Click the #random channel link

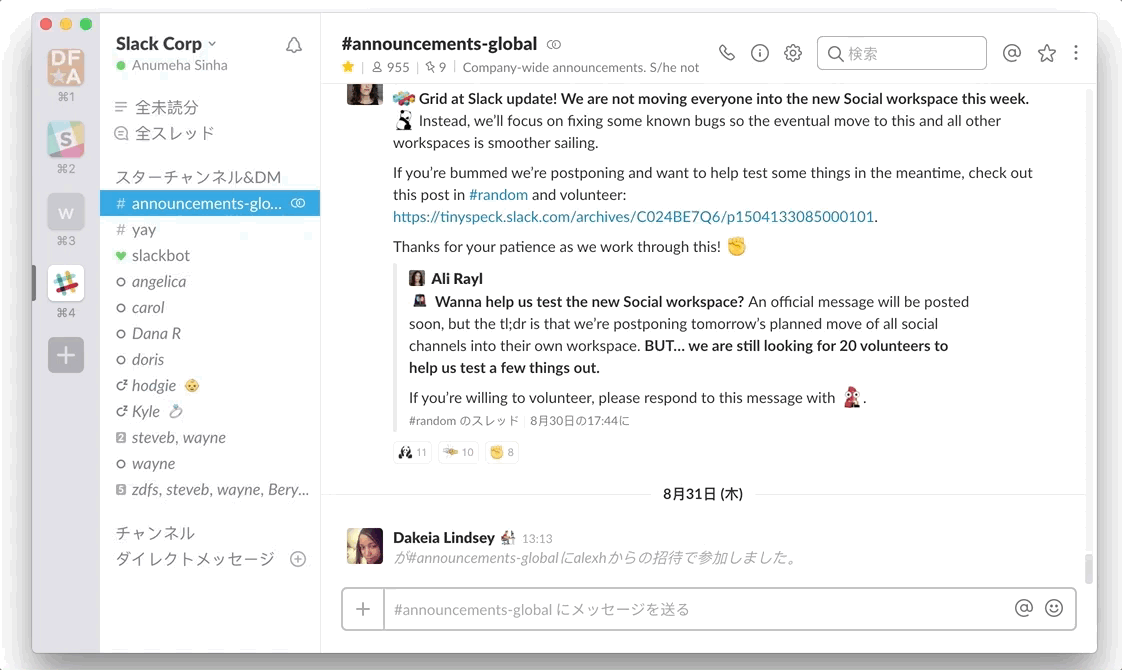pos(499,195)
